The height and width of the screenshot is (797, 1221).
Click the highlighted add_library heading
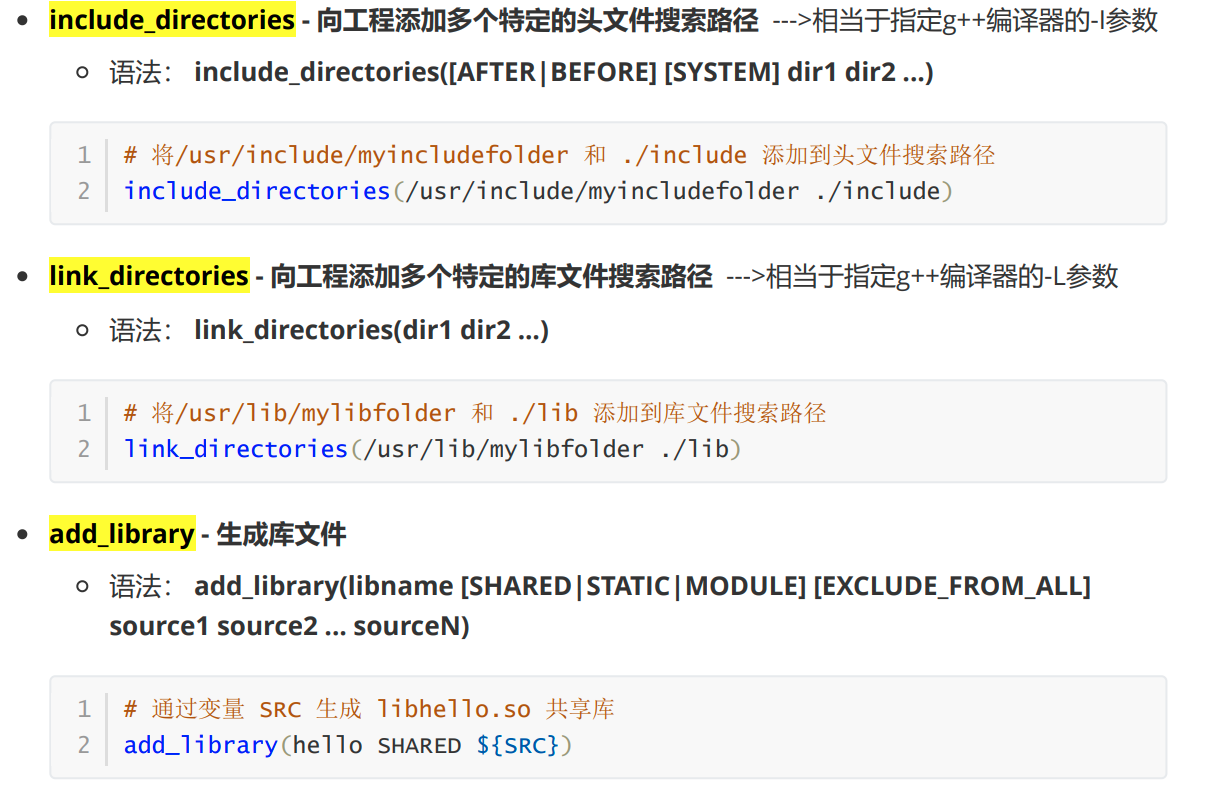tap(122, 534)
